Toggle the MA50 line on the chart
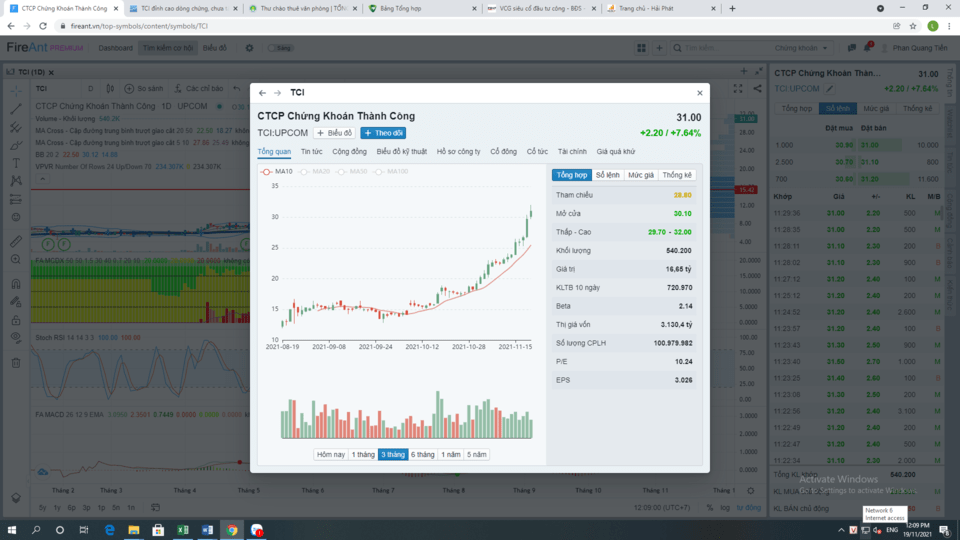Viewport: 960px width, 540px height. (x=352, y=171)
